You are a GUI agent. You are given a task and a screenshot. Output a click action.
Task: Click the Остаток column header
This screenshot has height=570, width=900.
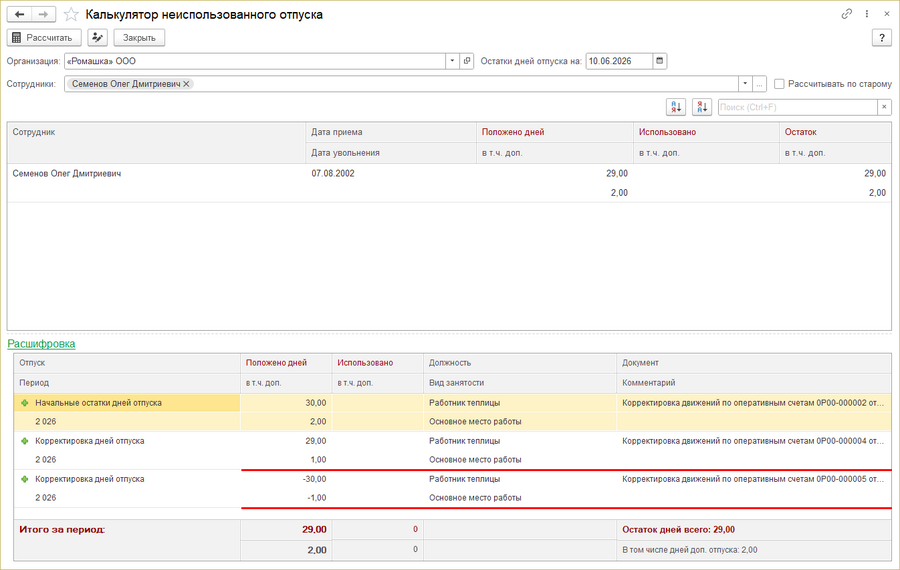tap(835, 132)
